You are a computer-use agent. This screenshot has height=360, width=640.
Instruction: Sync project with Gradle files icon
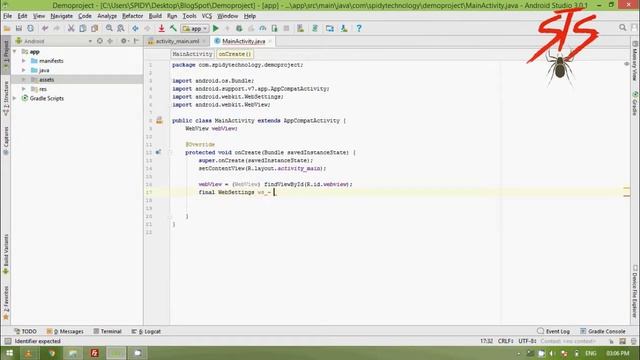click(x=315, y=29)
